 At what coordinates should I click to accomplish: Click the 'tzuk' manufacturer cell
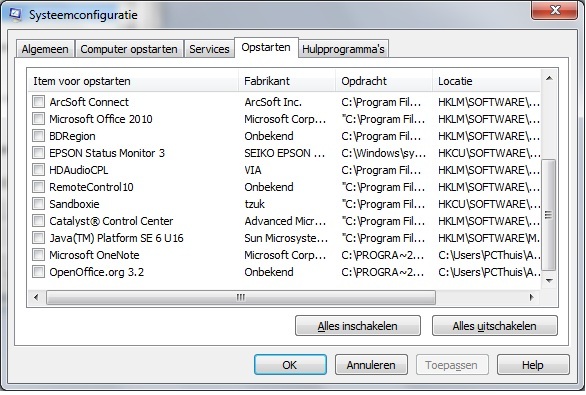click(255, 204)
